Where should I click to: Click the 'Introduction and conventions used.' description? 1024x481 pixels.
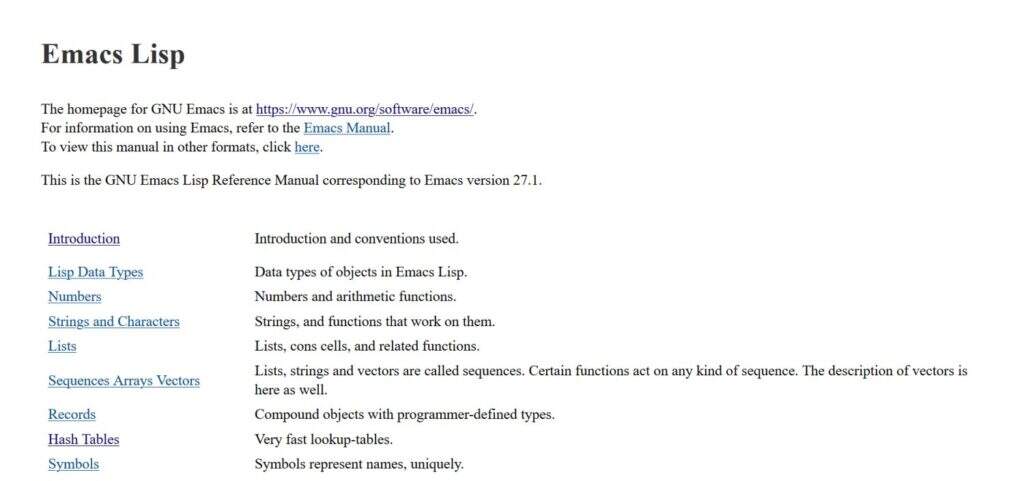pos(356,239)
